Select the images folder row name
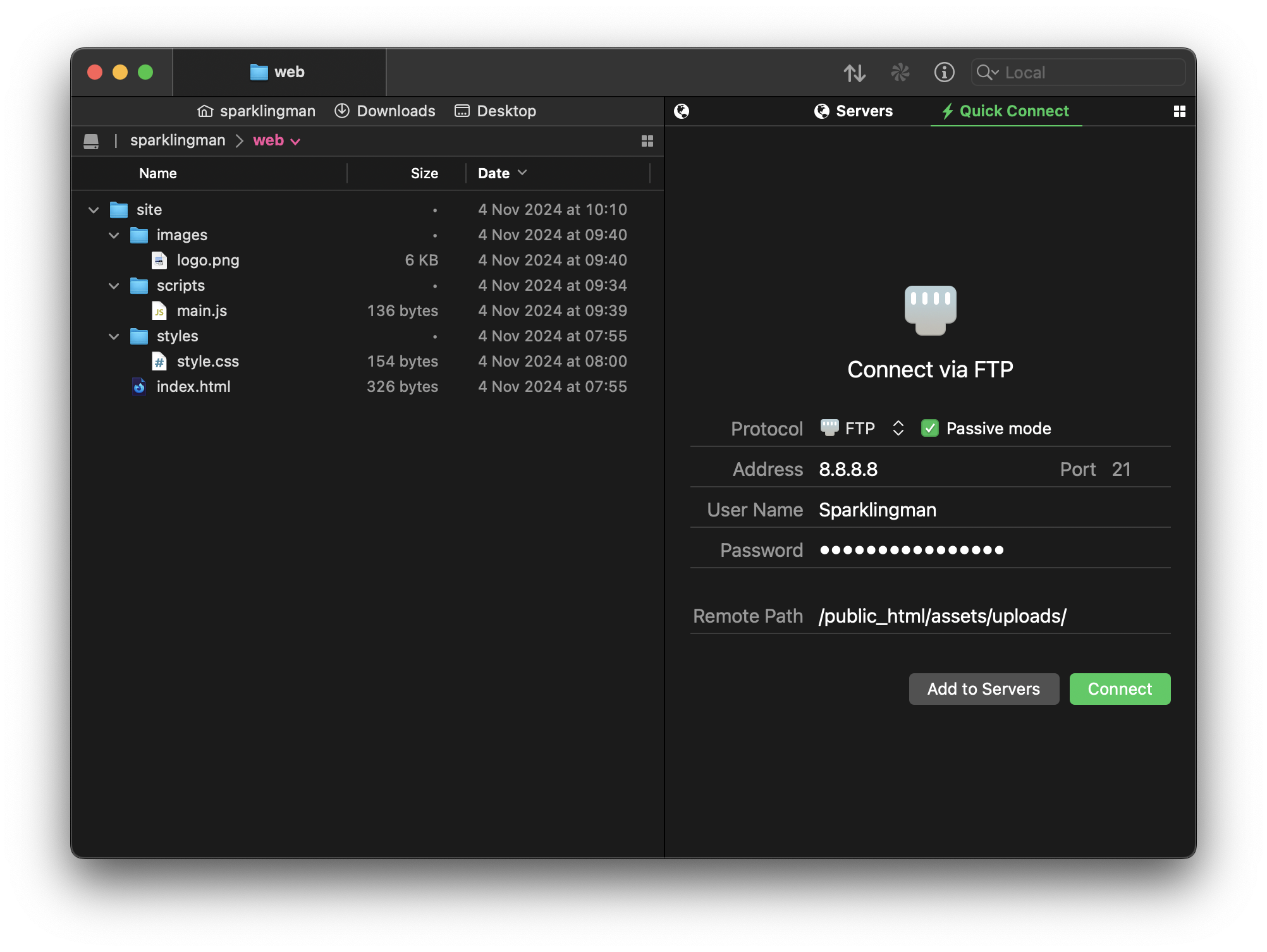 (x=182, y=235)
